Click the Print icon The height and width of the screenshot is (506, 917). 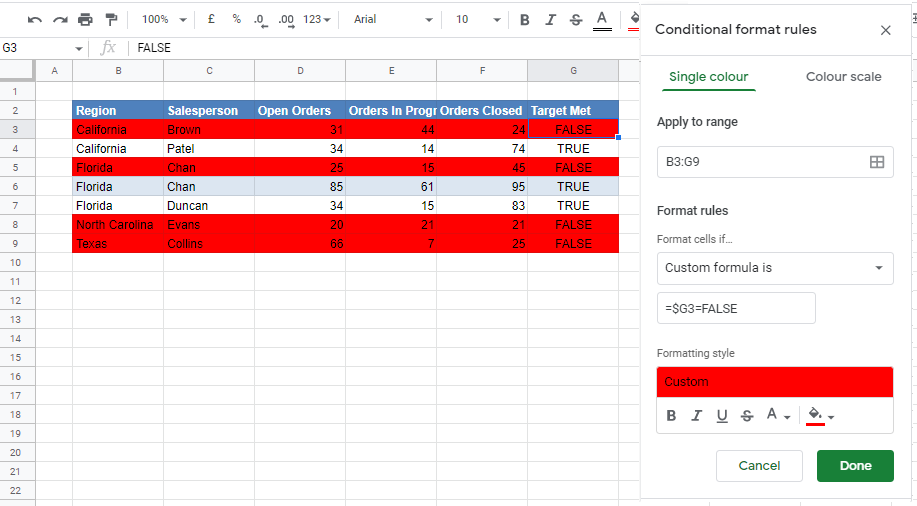pos(85,20)
